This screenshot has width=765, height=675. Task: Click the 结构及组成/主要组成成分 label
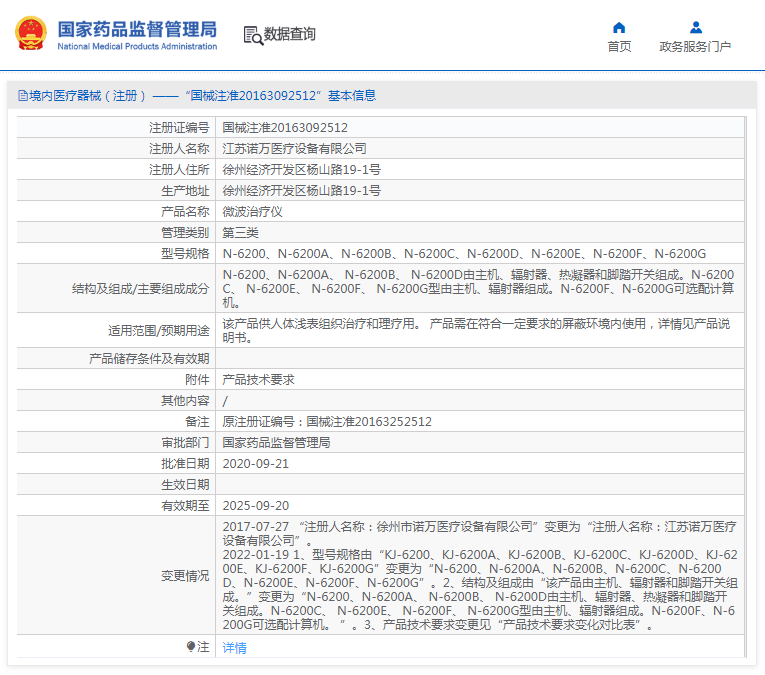141,289
